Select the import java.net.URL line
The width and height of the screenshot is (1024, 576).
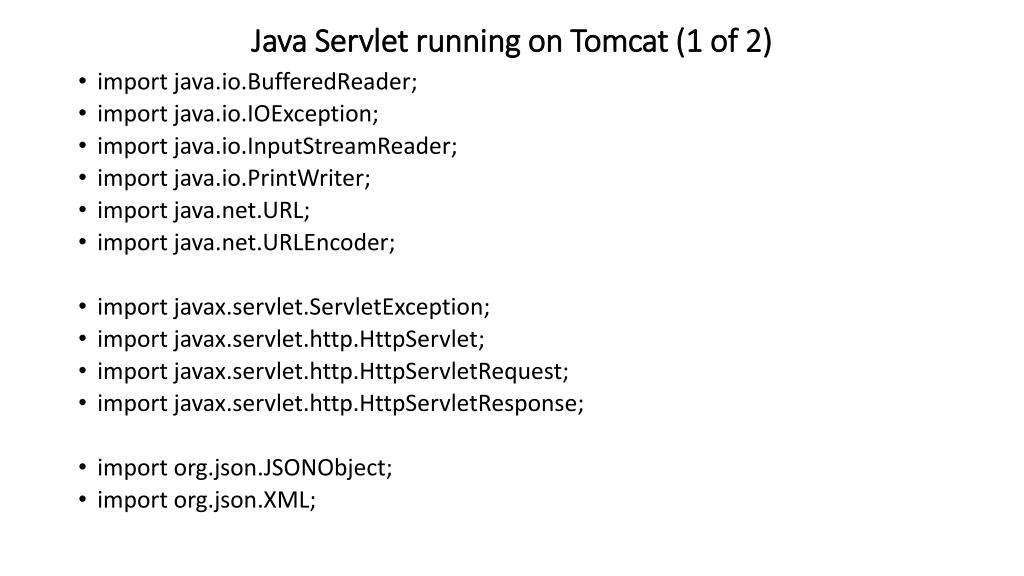click(204, 210)
